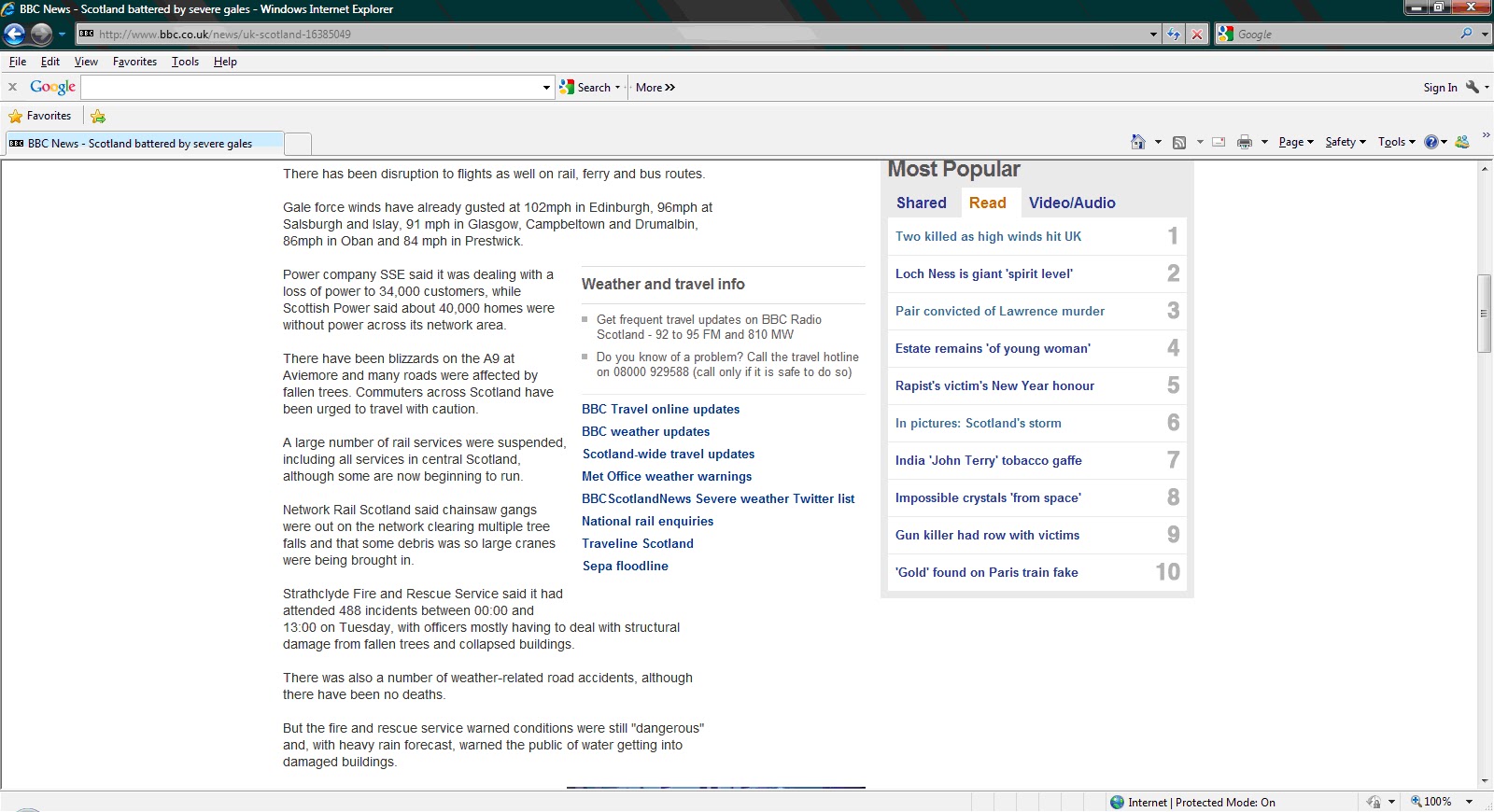The width and height of the screenshot is (1494, 812).
Task: Open Google toolbar search box dropdown
Action: (547, 88)
